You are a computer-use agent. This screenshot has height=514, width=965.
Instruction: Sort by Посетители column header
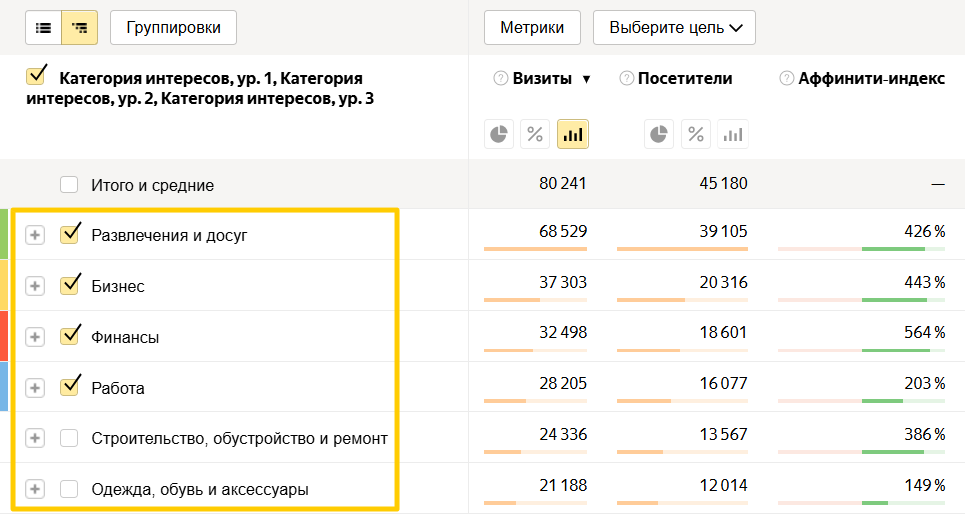click(684, 79)
